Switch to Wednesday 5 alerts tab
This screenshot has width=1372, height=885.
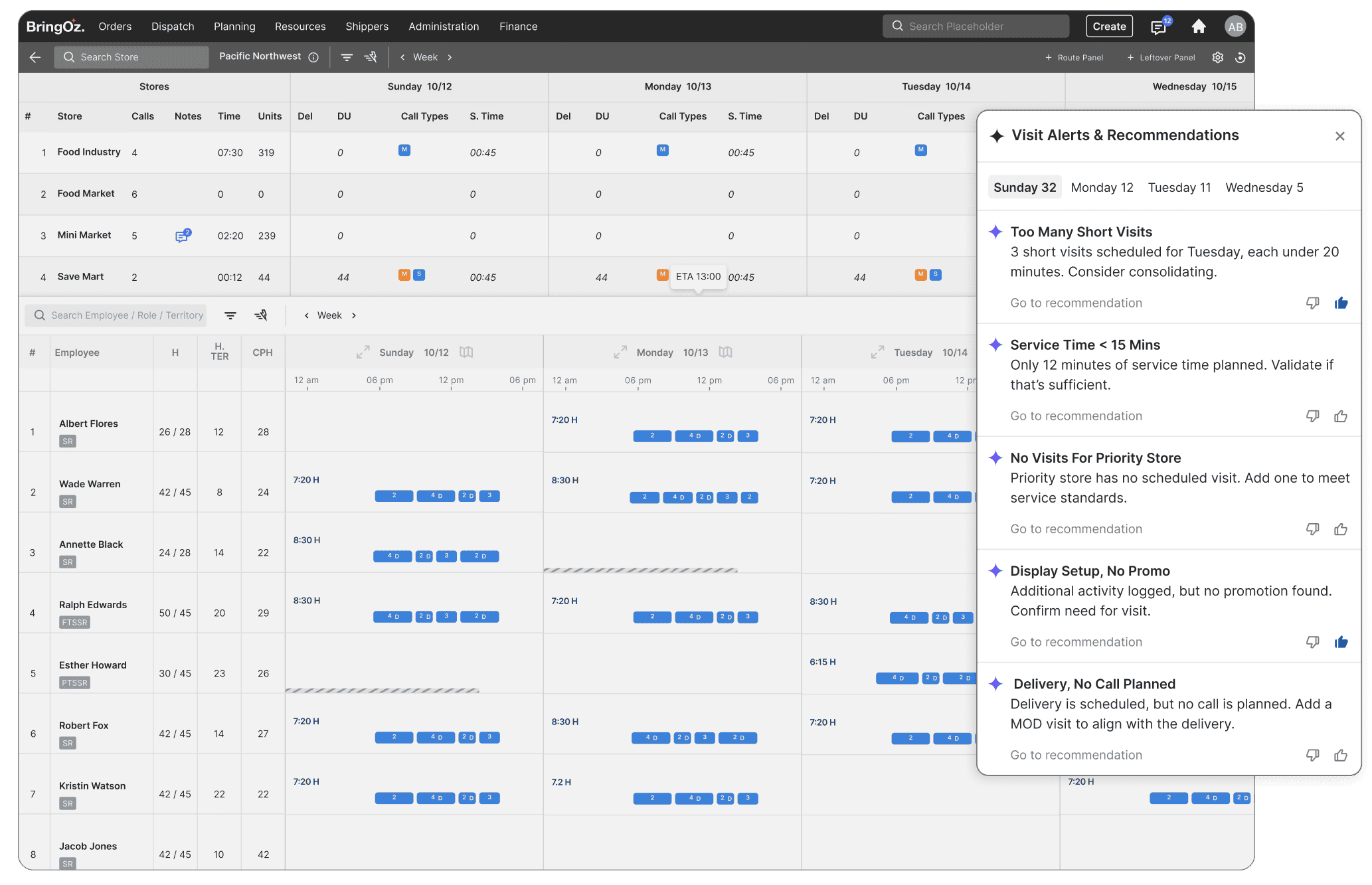click(1264, 188)
